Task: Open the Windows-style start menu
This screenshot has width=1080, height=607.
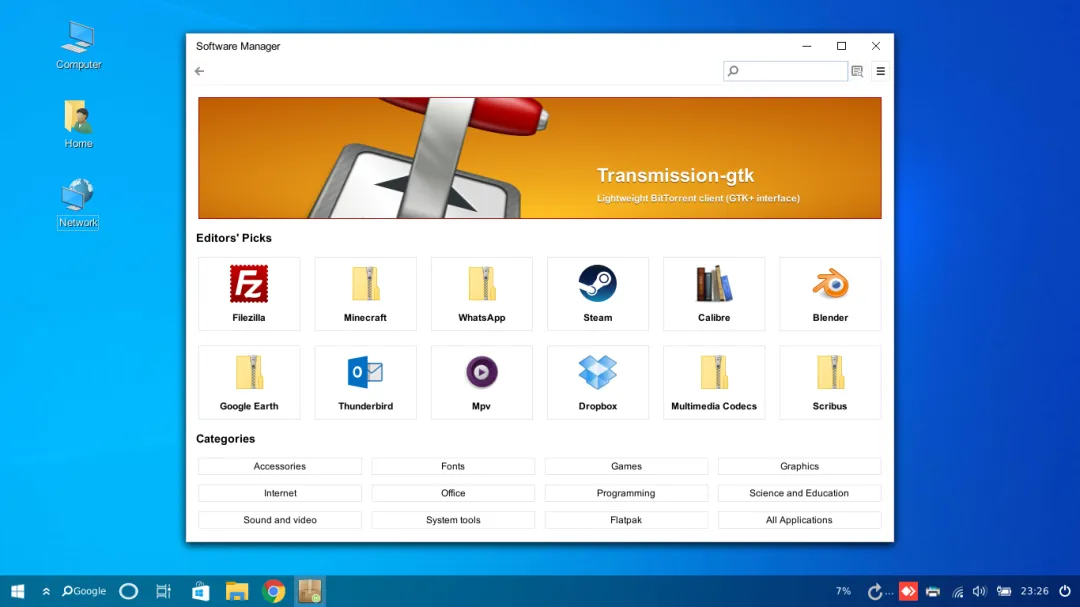Action: click(18, 591)
